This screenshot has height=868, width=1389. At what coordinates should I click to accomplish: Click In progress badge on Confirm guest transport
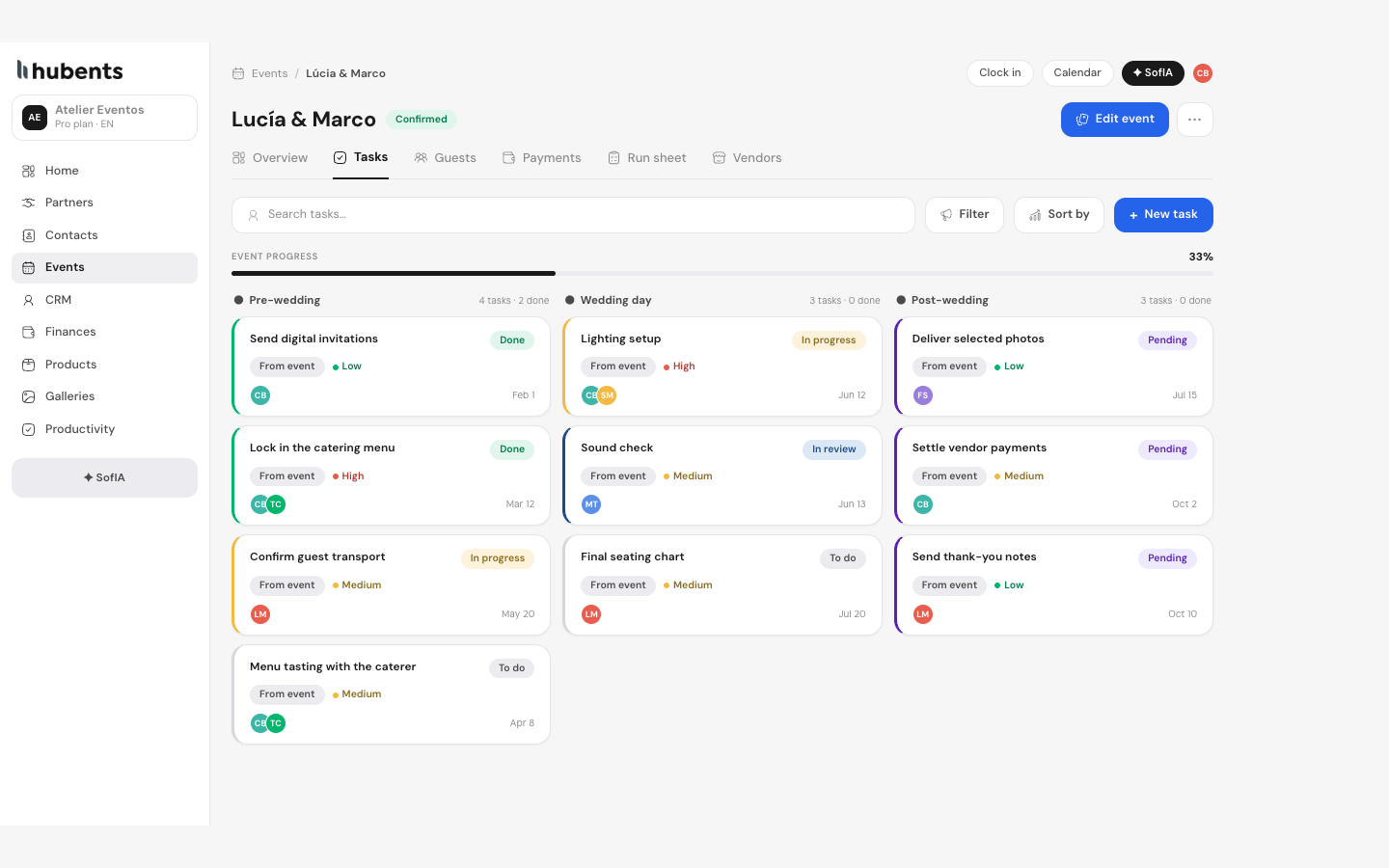[x=498, y=558]
